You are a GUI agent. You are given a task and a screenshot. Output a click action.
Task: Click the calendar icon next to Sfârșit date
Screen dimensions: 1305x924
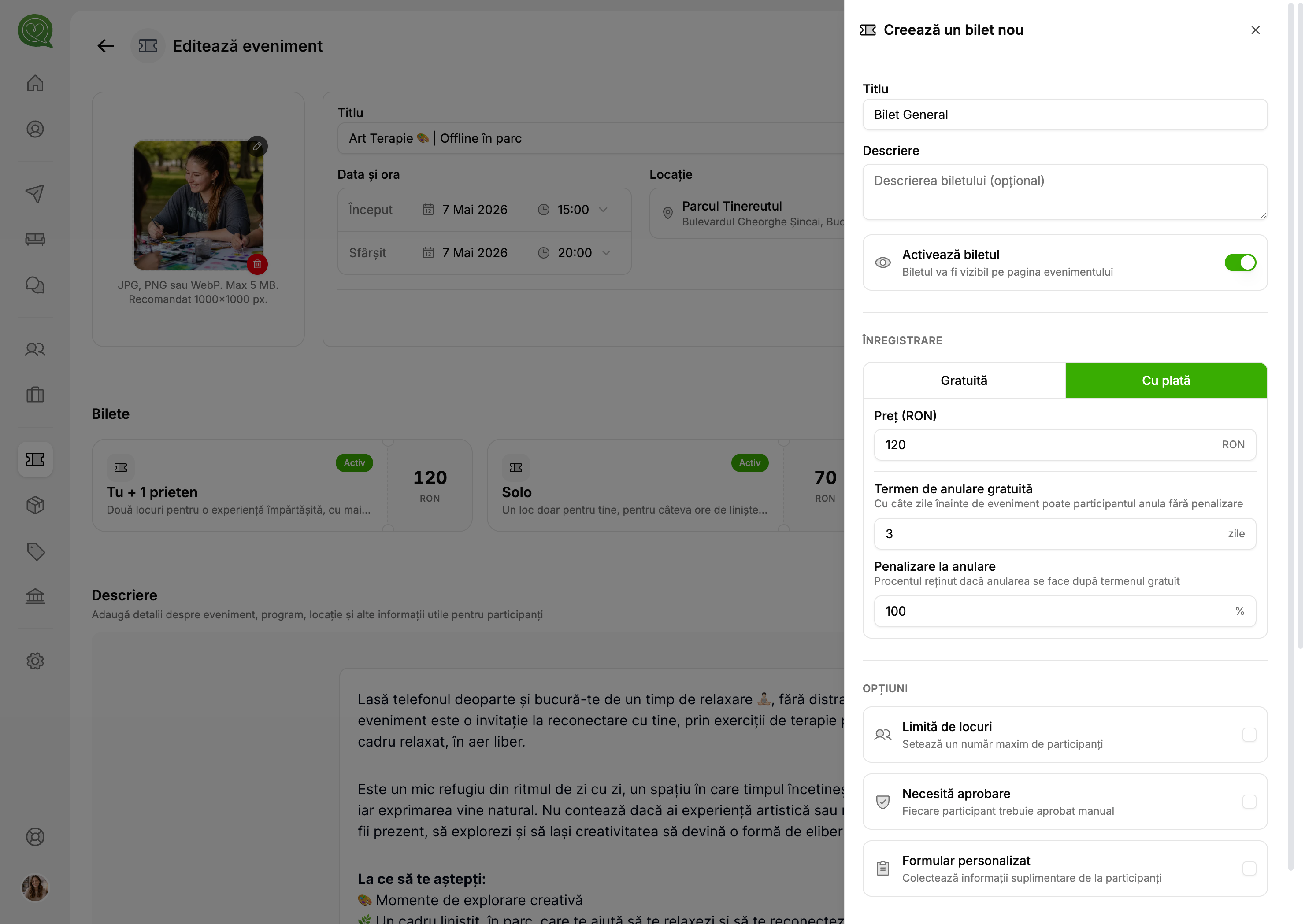[428, 253]
